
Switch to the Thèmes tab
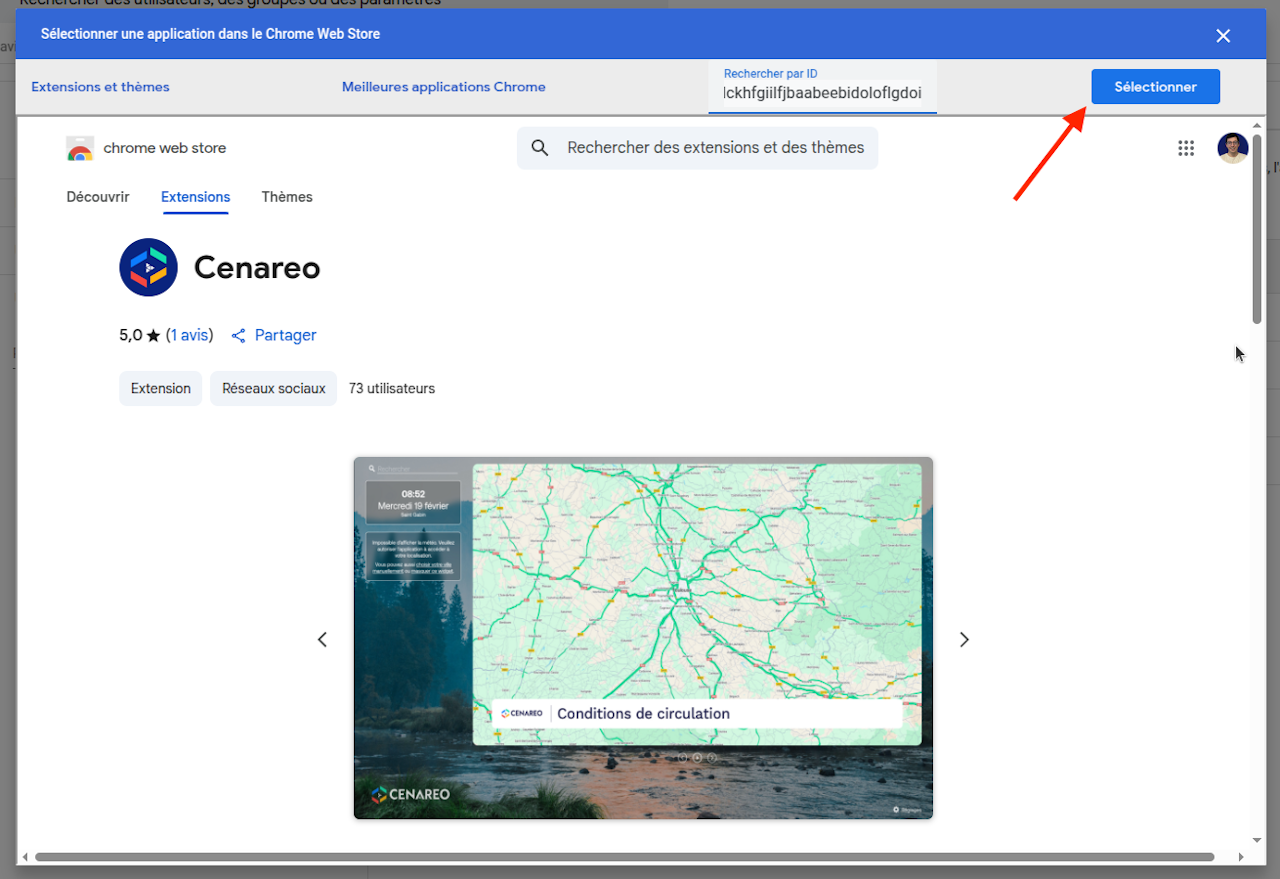click(287, 197)
